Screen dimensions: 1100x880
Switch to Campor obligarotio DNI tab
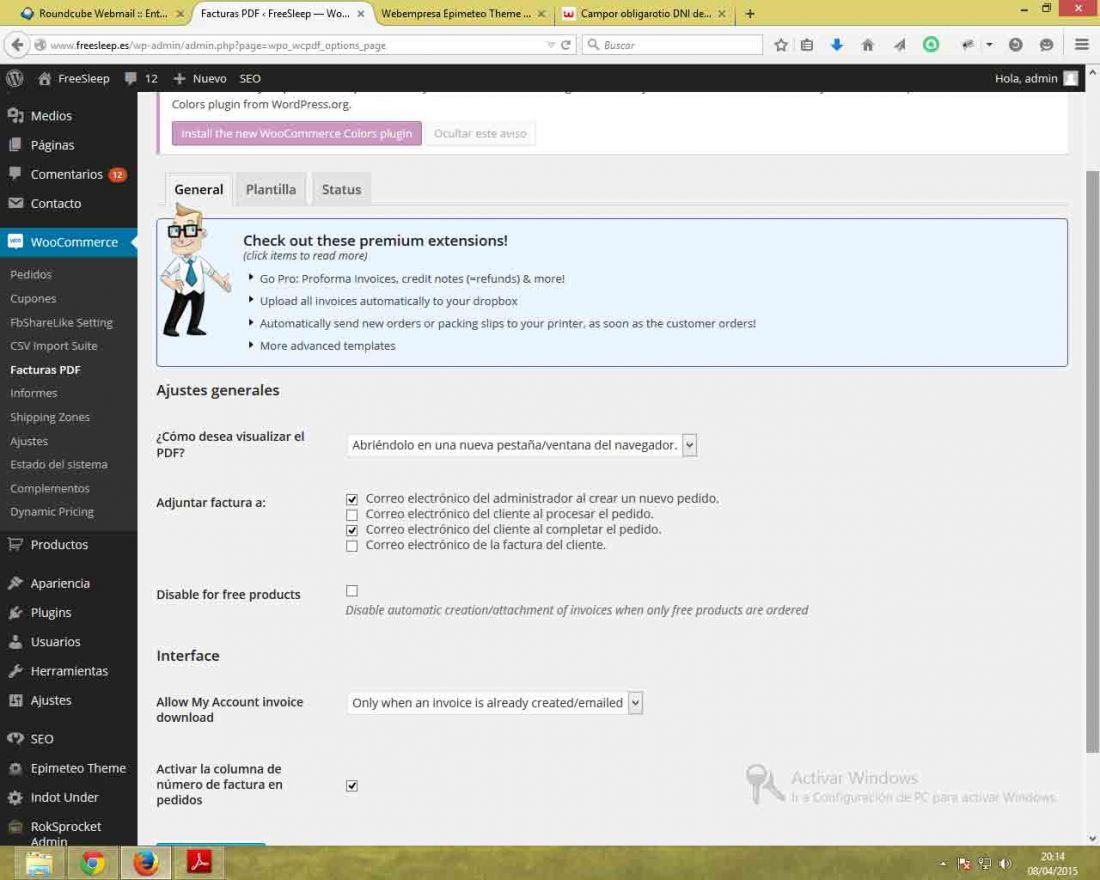645,13
